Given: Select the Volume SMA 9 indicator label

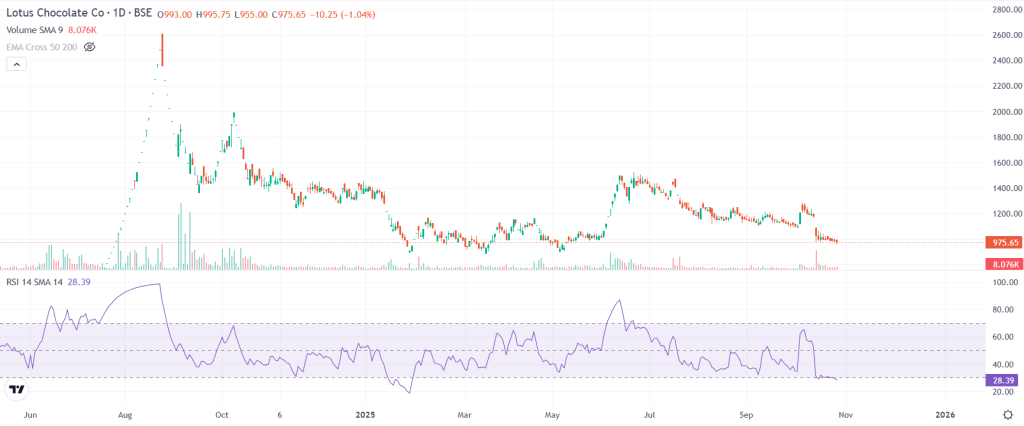Looking at the screenshot, I should tap(35, 30).
